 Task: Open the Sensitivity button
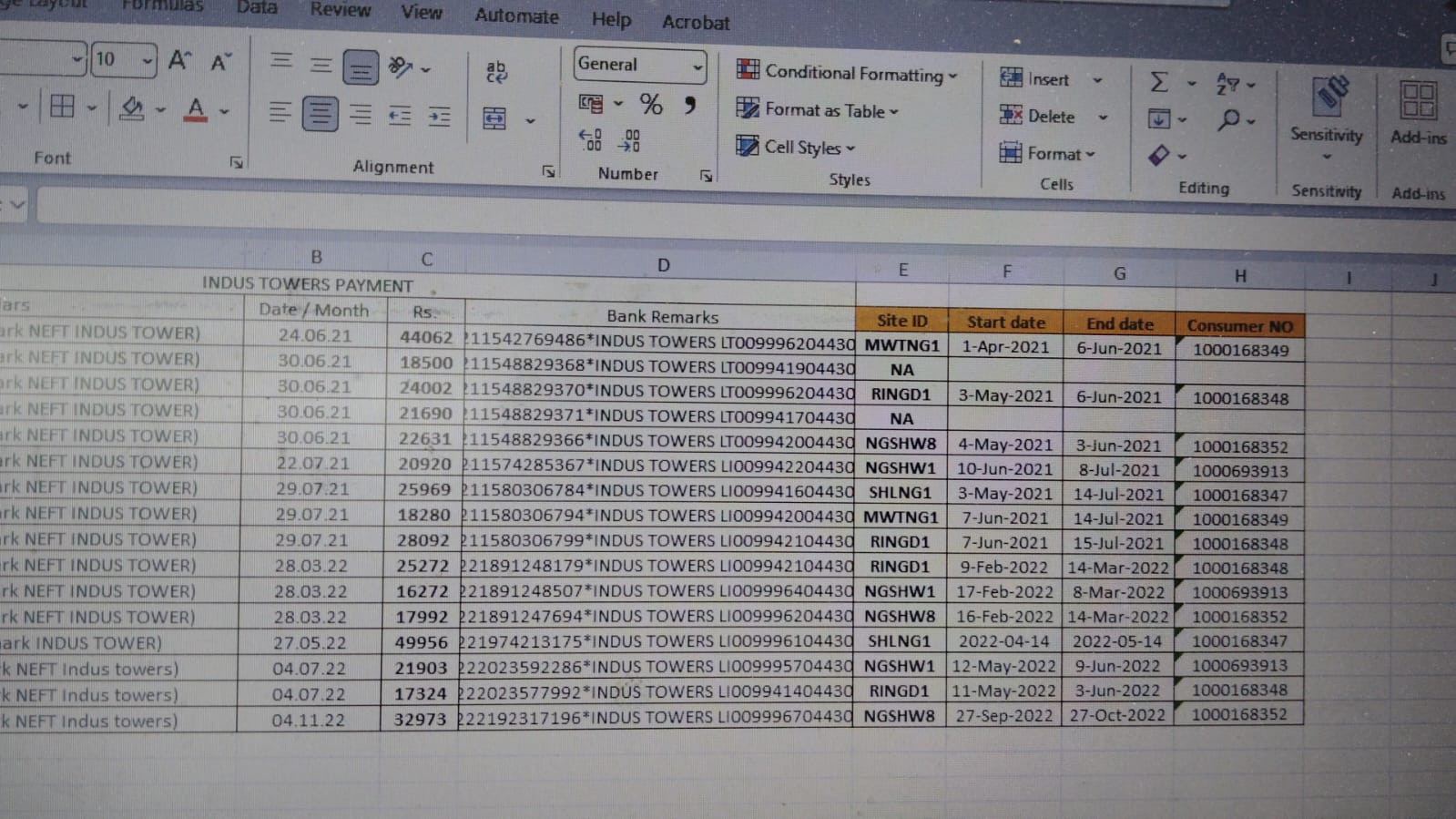coord(1327,118)
